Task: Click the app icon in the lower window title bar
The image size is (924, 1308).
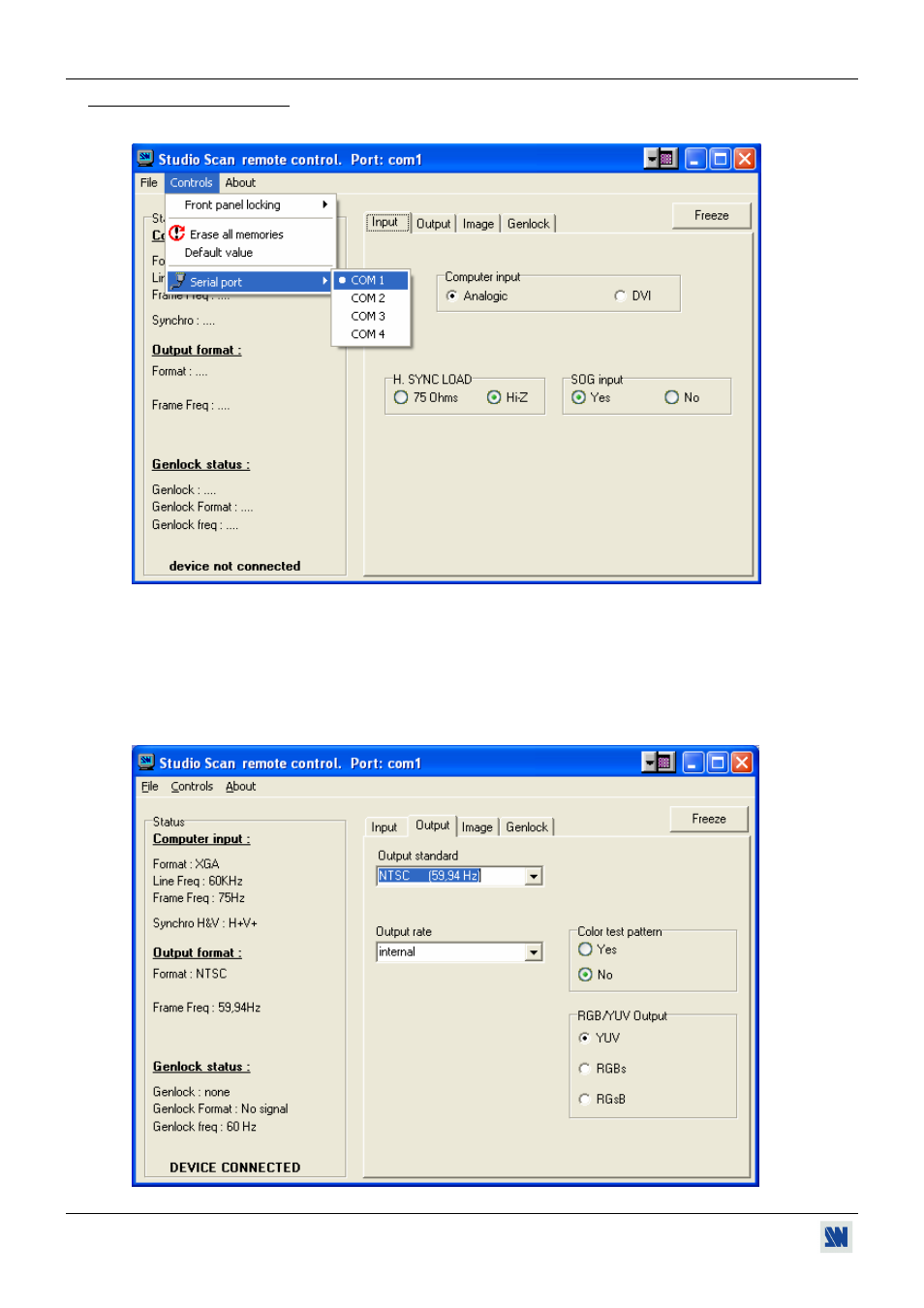Action: pyautogui.click(x=146, y=762)
